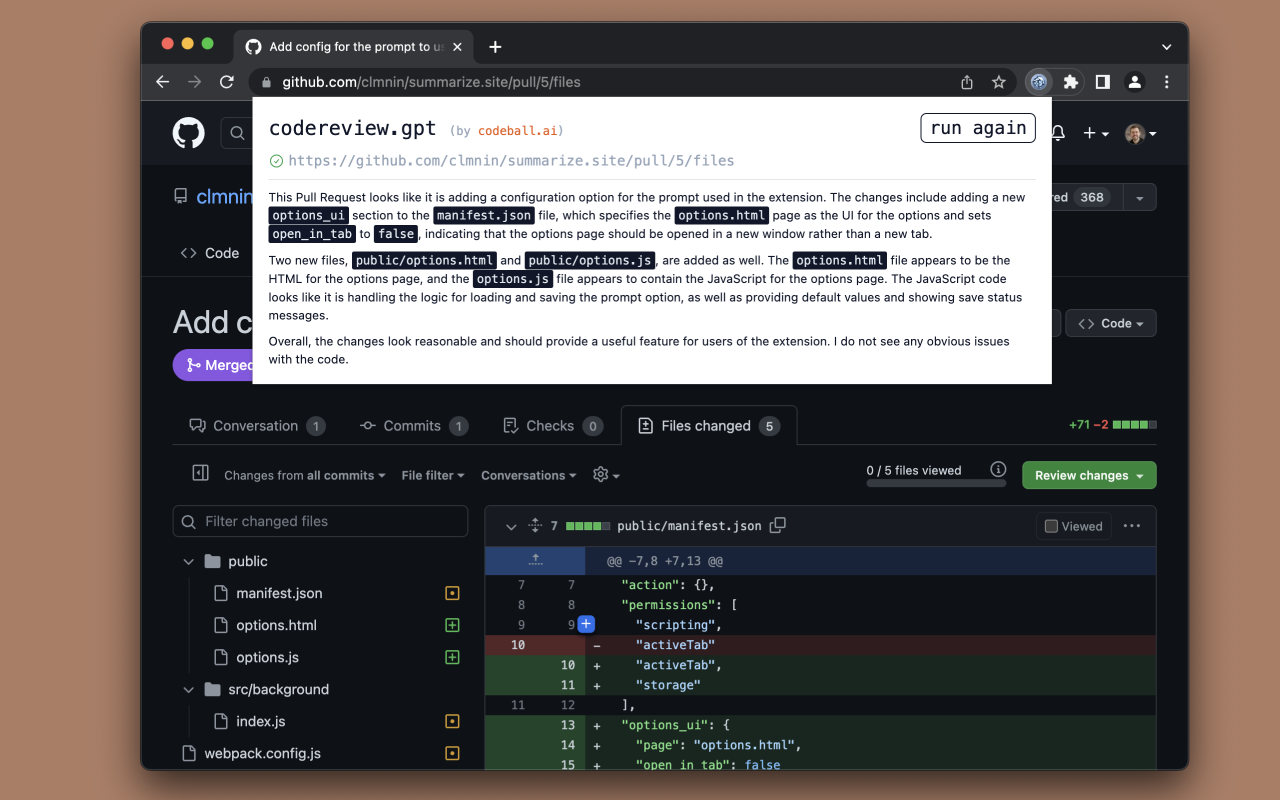Click the files viewed progress bar
This screenshot has width=1280, height=800.
pyautogui.click(x=936, y=484)
